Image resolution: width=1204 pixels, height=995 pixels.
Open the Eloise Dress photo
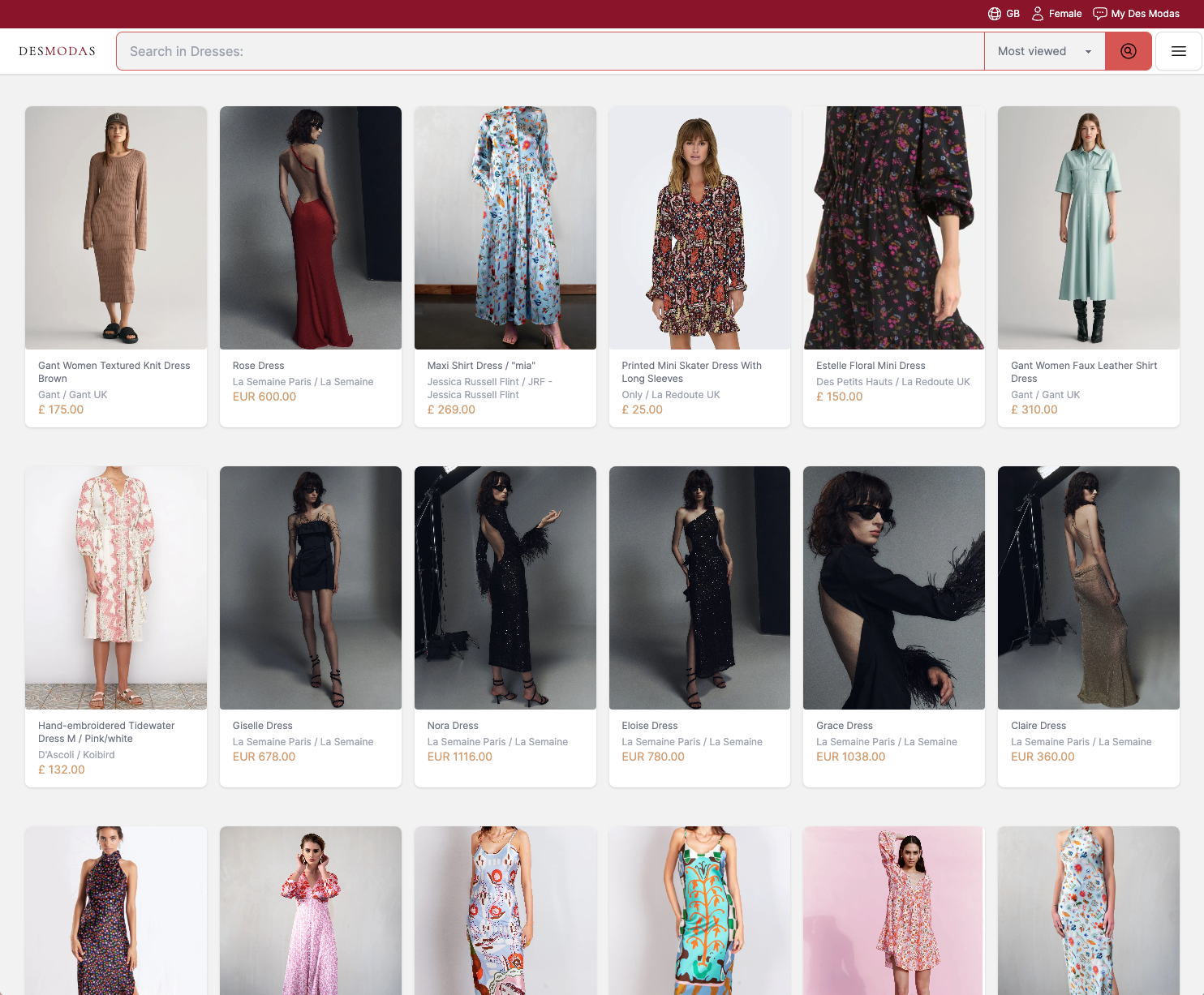[x=699, y=588]
